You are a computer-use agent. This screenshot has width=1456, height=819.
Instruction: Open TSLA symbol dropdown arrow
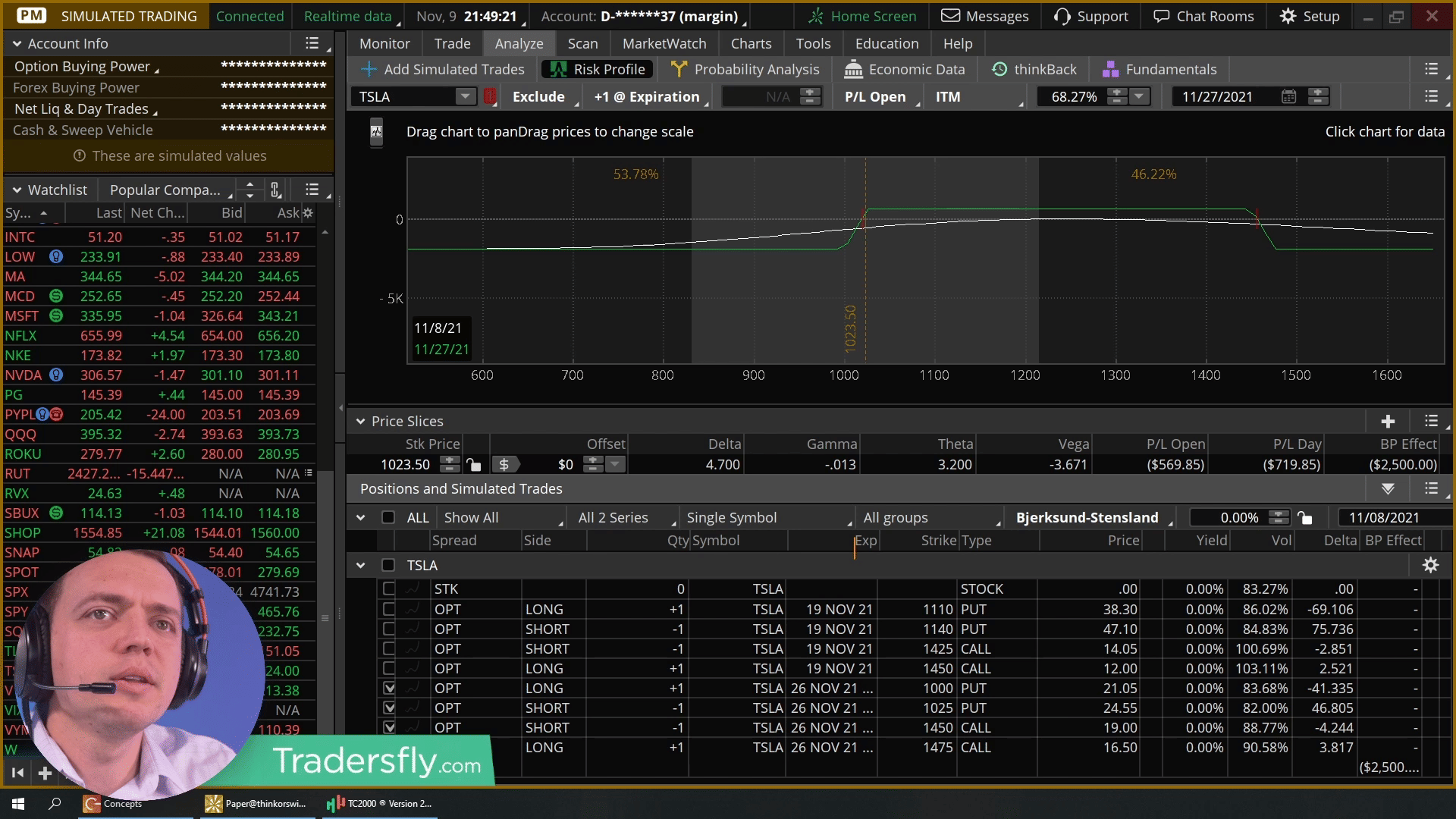[x=465, y=96]
